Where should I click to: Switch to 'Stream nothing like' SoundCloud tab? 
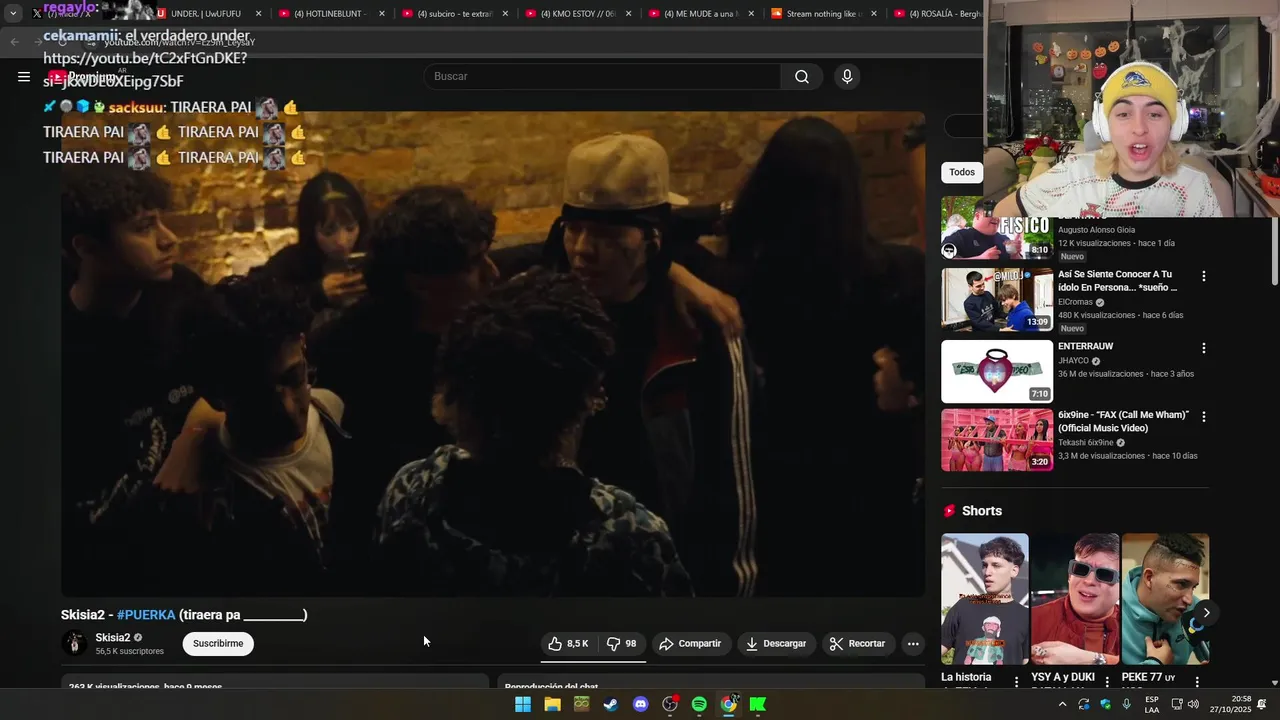825,14
